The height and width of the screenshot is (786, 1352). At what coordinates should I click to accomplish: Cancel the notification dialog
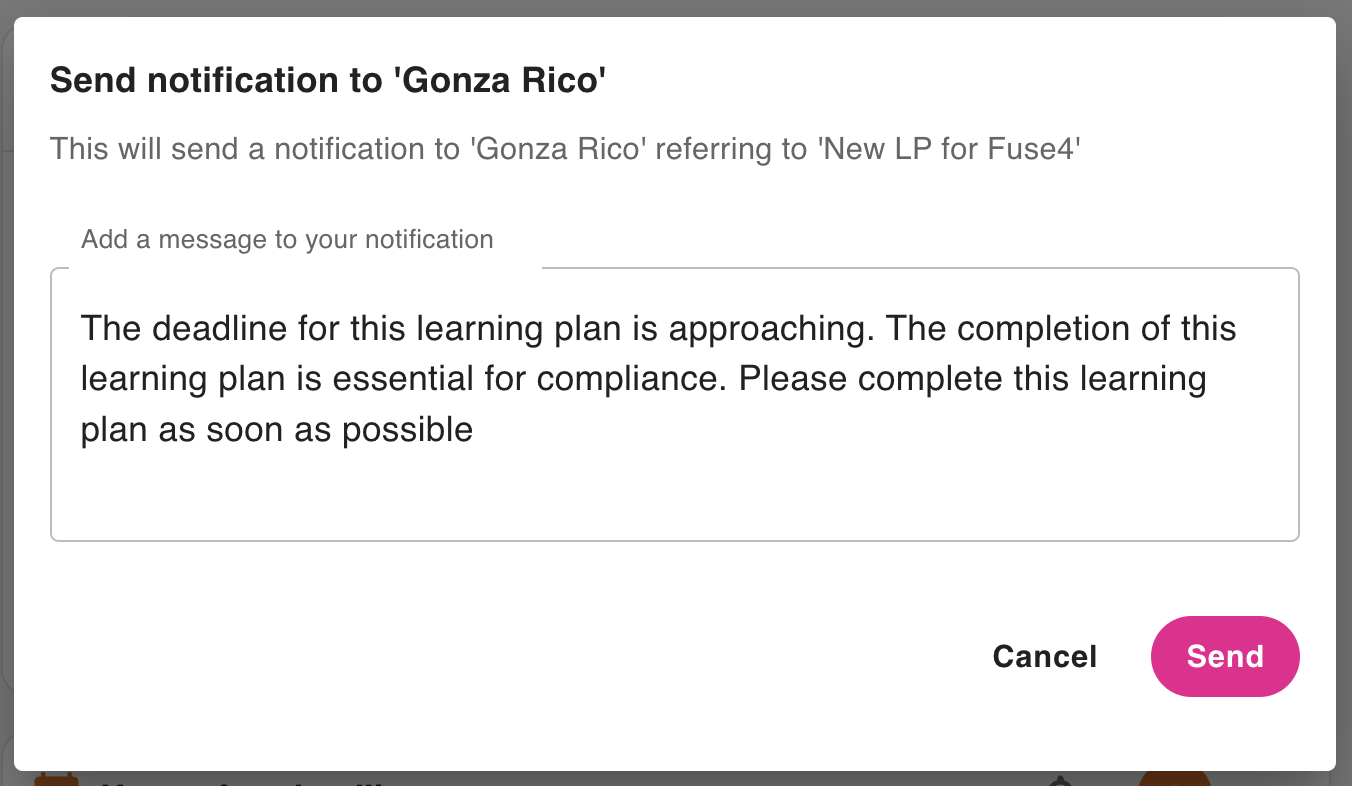click(x=1044, y=656)
